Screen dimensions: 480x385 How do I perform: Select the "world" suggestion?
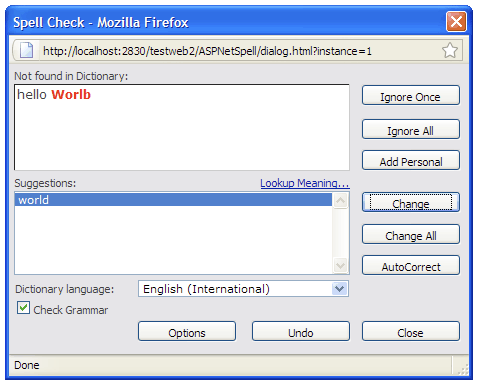pyautogui.click(x=173, y=200)
